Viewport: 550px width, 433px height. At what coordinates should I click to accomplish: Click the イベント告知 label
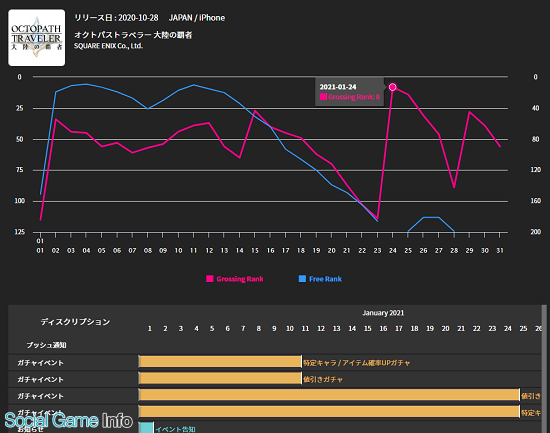pyautogui.click(x=175, y=429)
